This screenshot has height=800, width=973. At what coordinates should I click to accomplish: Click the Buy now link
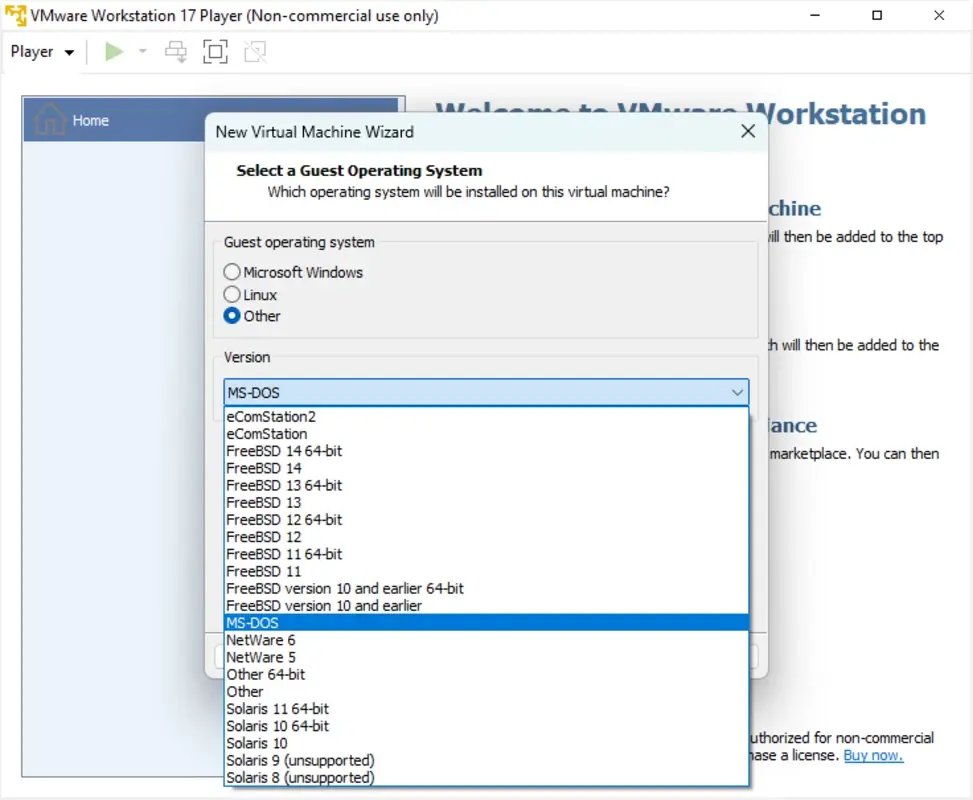[x=873, y=755]
